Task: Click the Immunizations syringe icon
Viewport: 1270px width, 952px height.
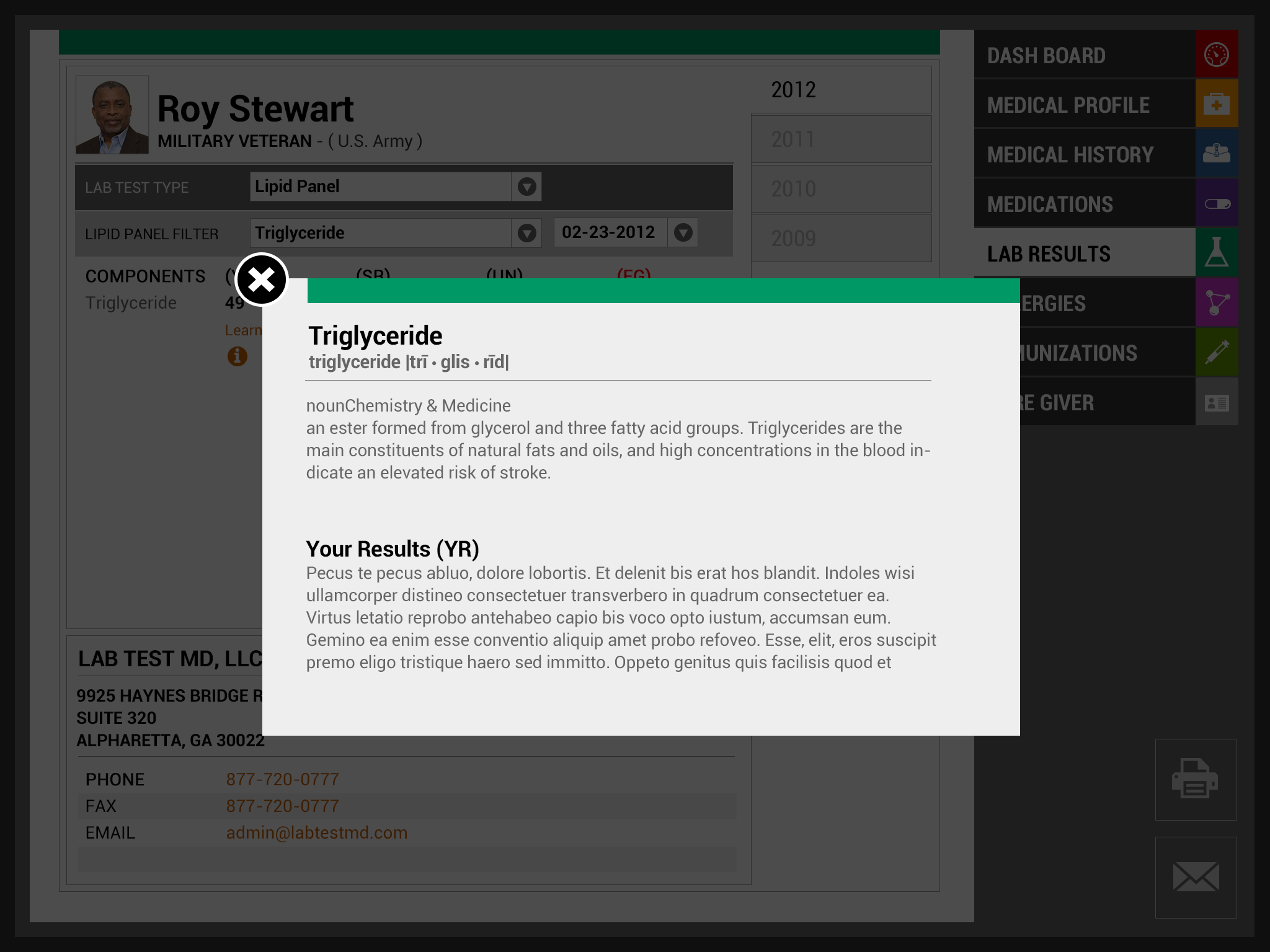Action: [1216, 353]
